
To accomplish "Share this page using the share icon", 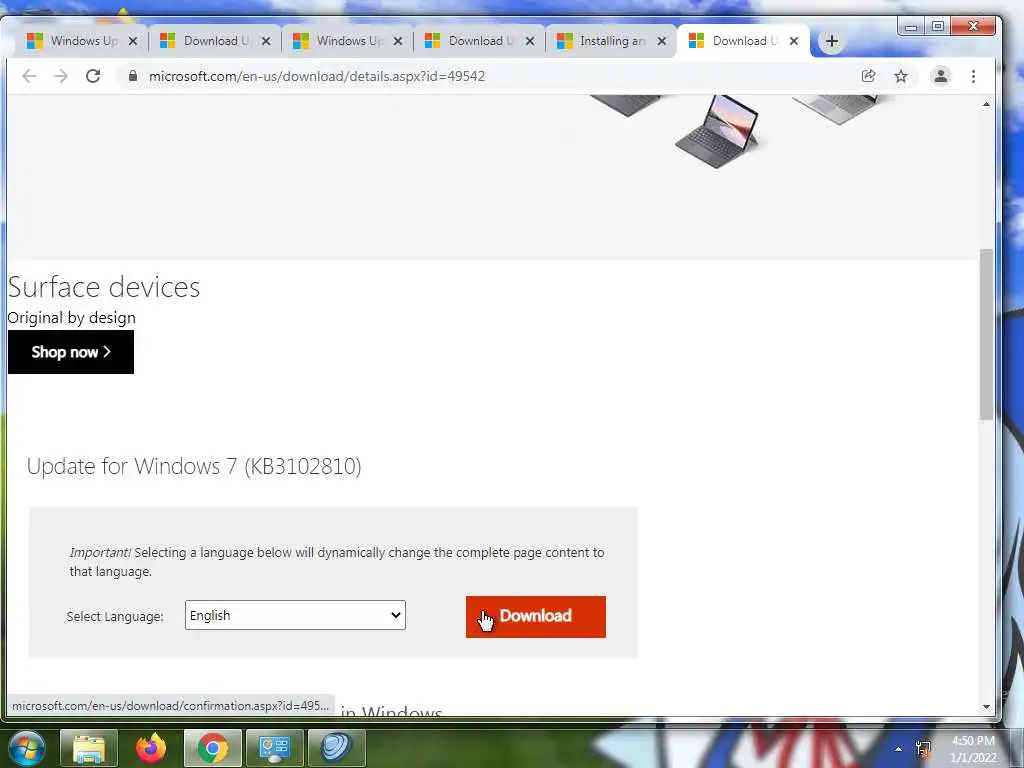I will pyautogui.click(x=868, y=76).
